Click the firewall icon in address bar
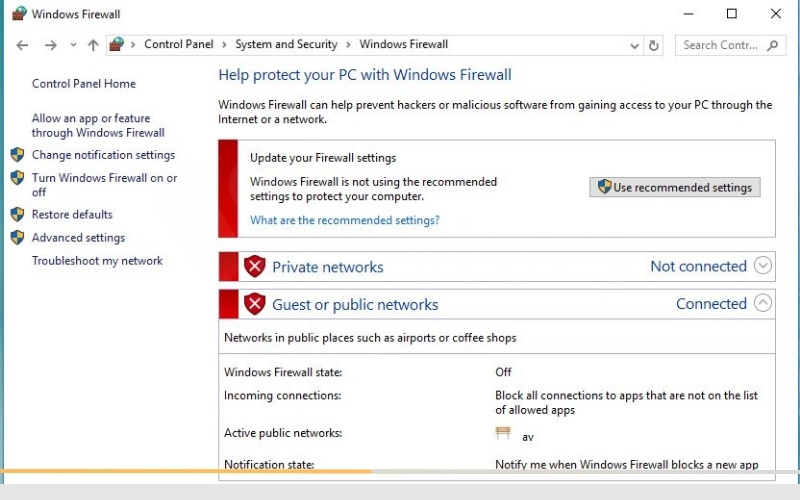Viewport: 800px width, 500px height. click(x=116, y=45)
